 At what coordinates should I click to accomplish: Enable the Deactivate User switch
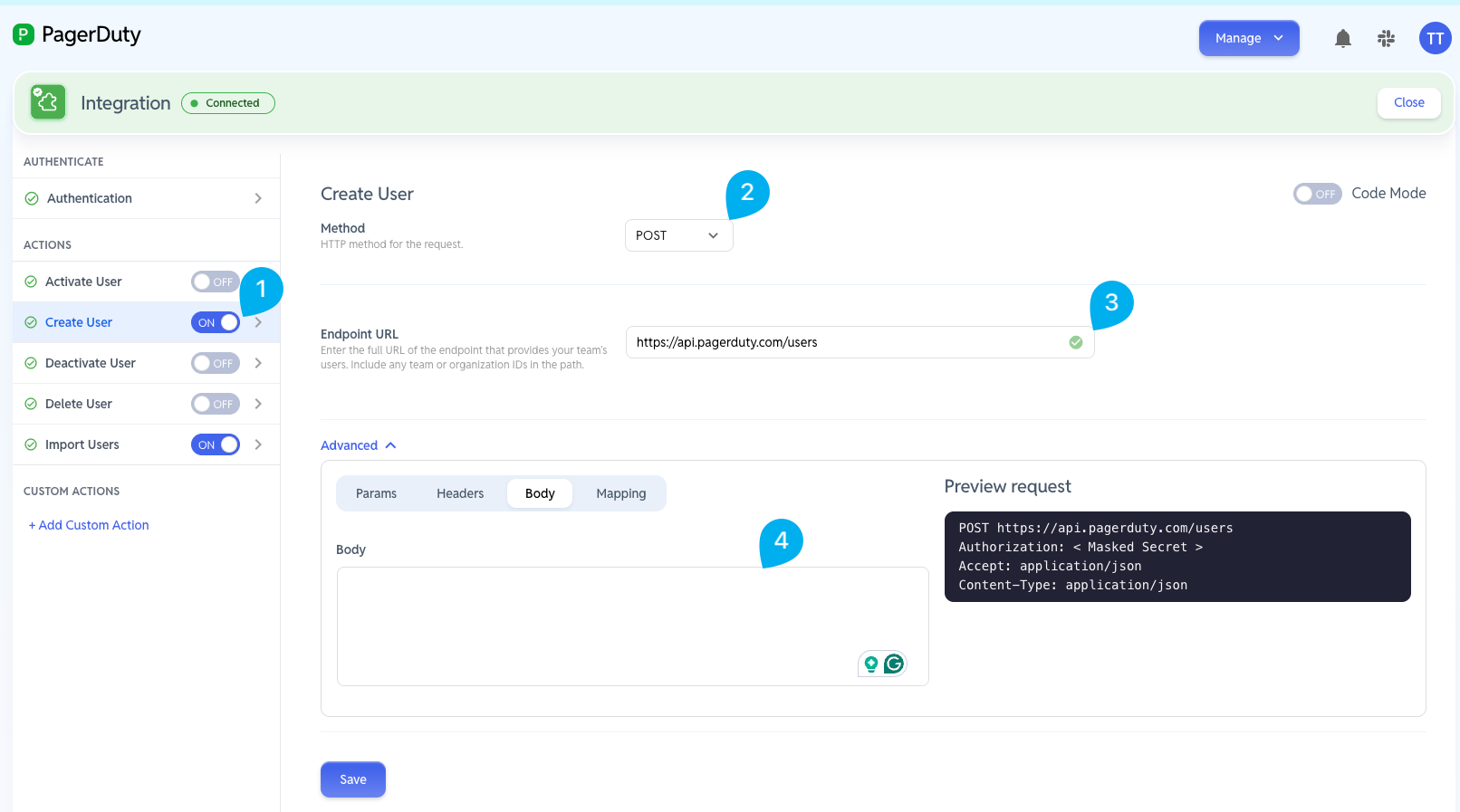(216, 363)
